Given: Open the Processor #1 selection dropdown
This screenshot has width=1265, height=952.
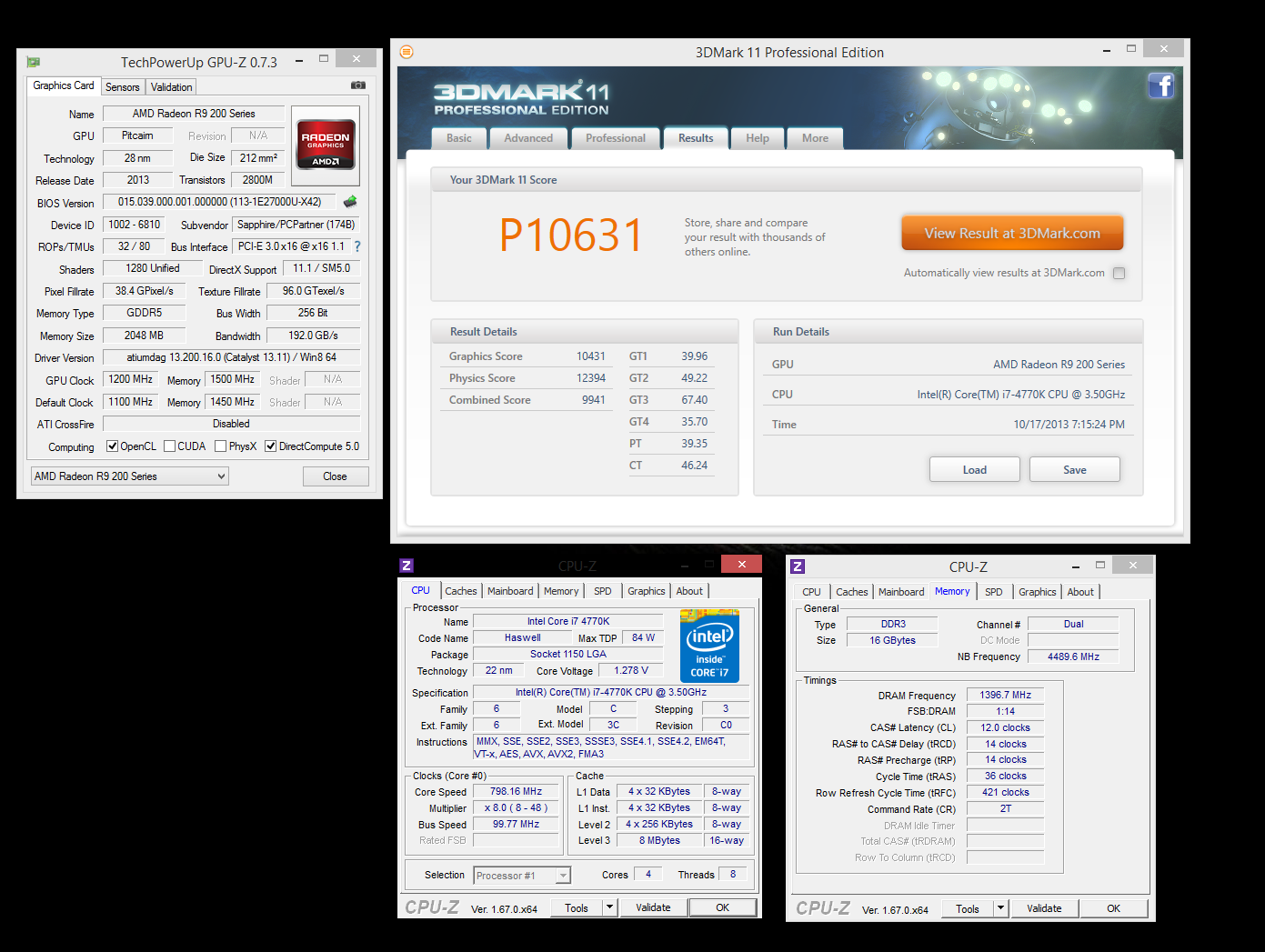Looking at the screenshot, I should click(522, 876).
